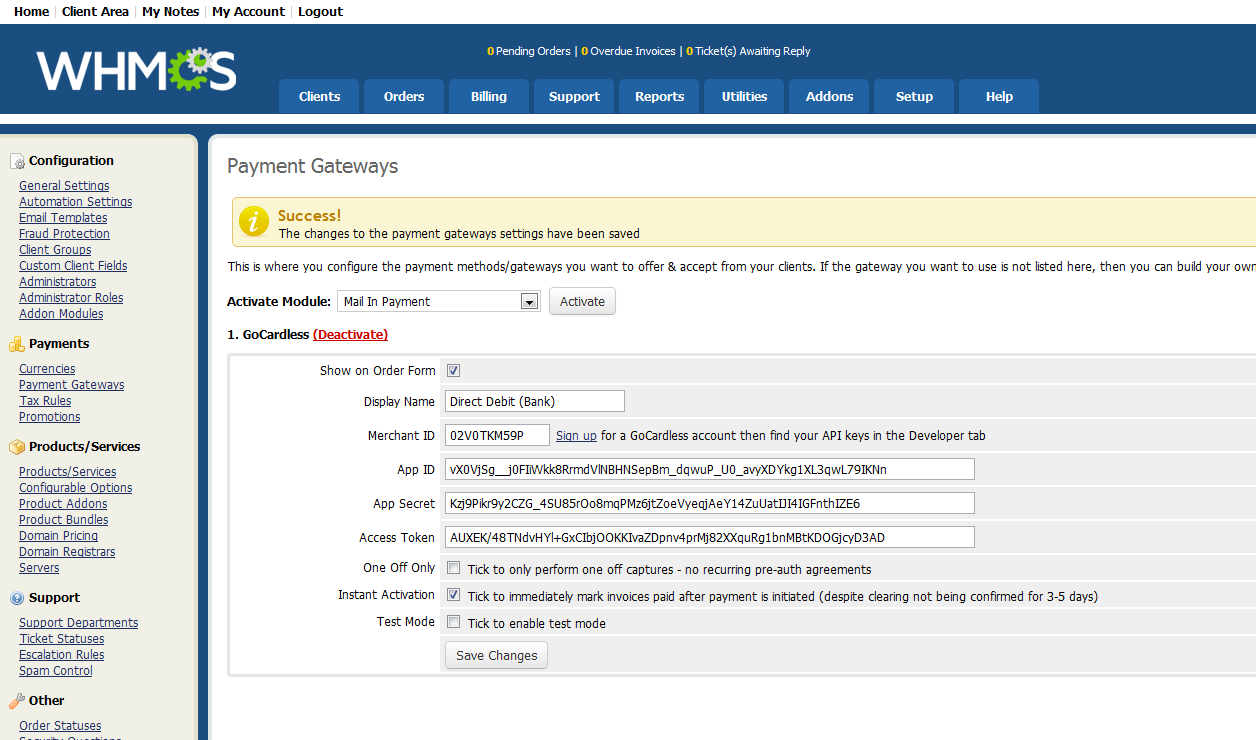Open Tax Rules in the sidebar
1256x740 pixels.
(x=45, y=401)
